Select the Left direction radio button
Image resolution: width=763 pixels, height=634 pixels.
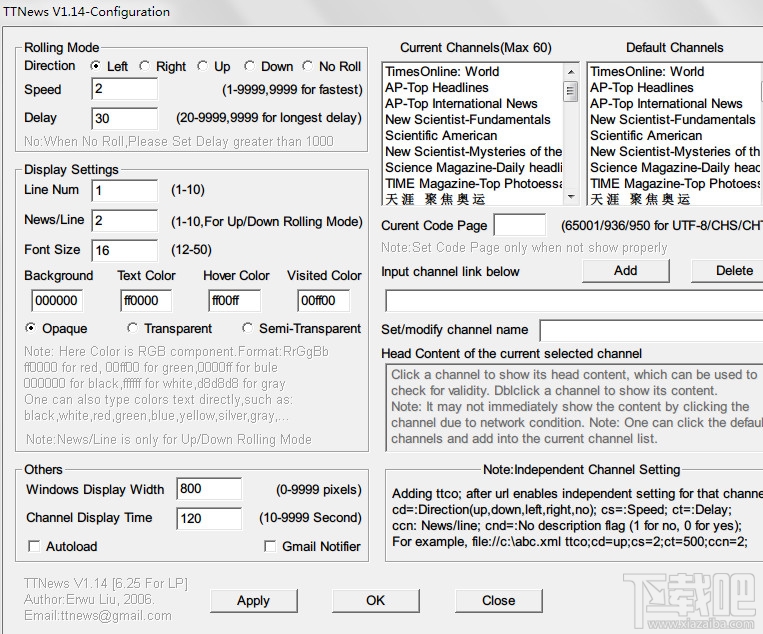coord(96,66)
